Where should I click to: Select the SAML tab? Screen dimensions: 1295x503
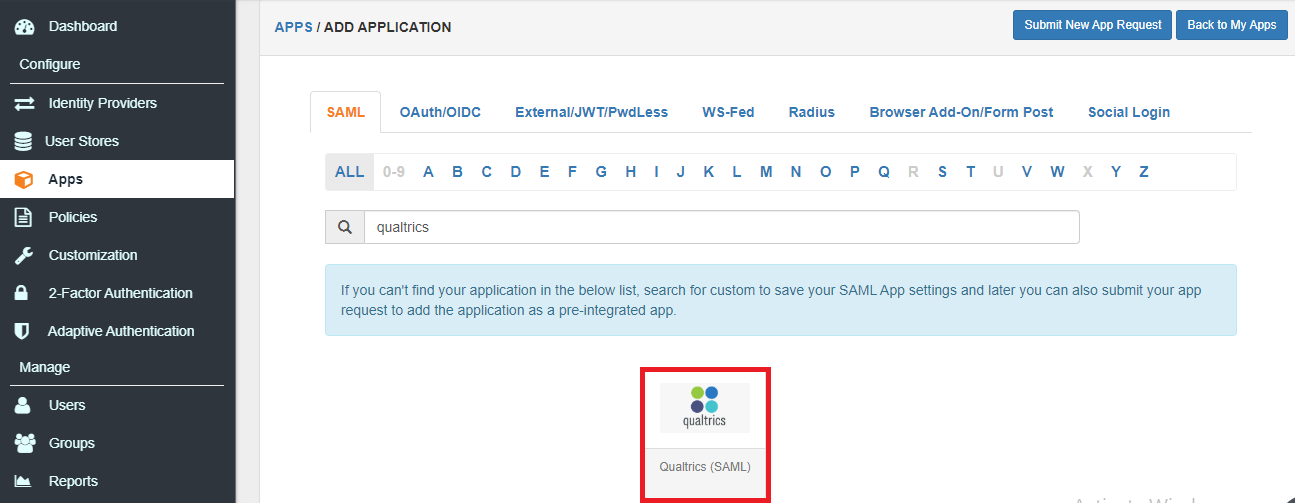coord(346,112)
